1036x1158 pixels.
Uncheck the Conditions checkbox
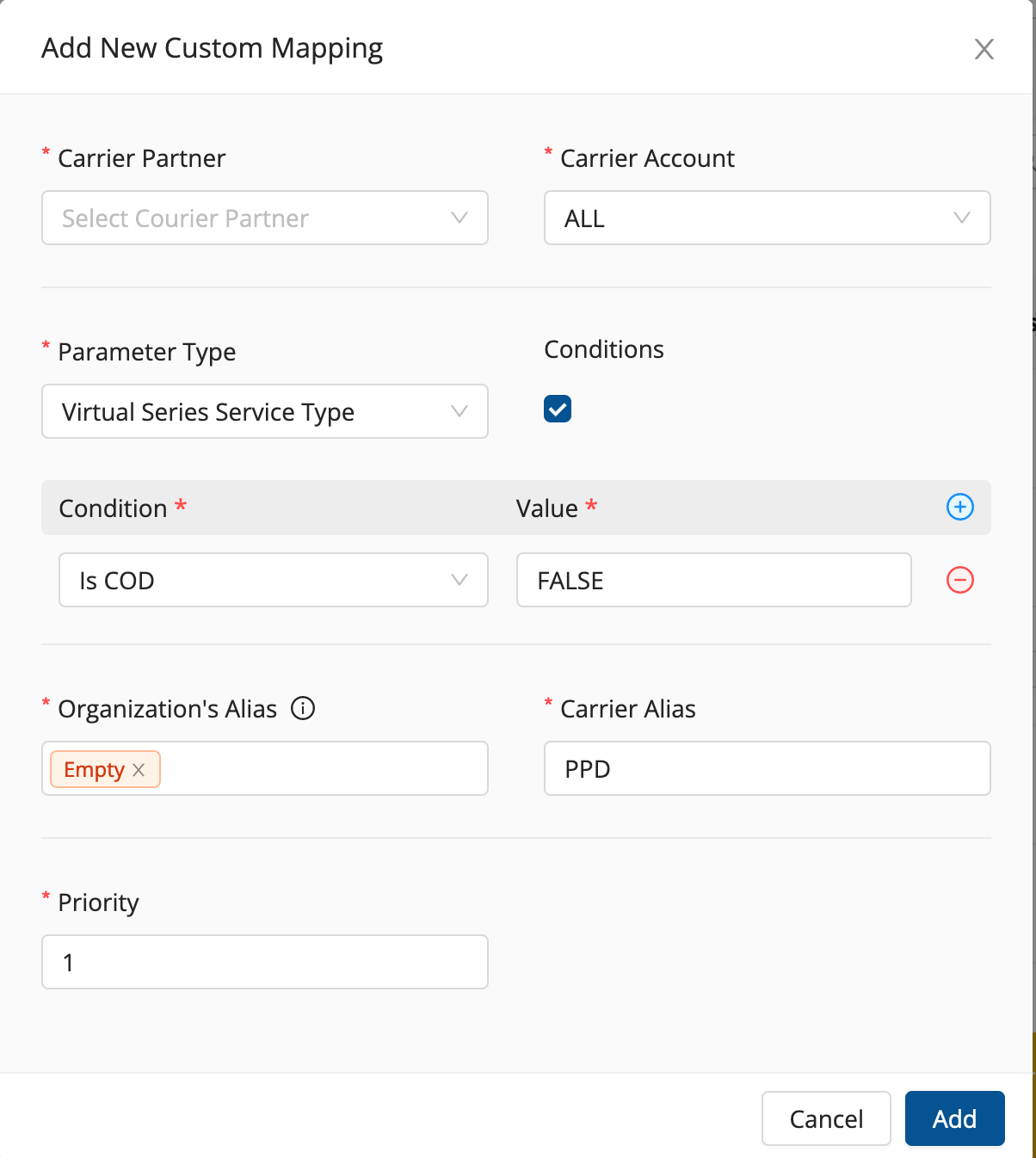(x=558, y=410)
